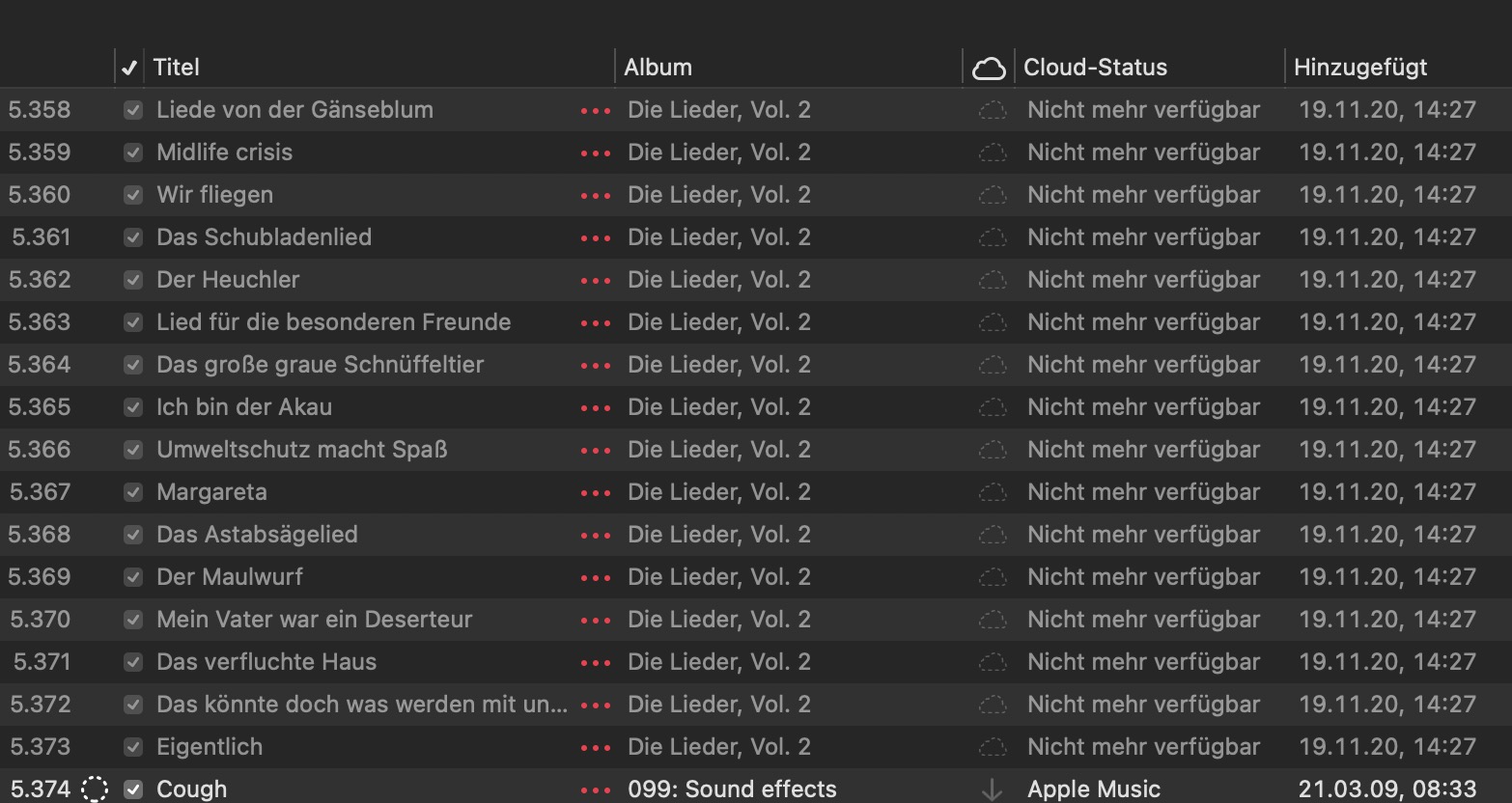Viewport: 1512px width, 803px height.
Task: Click the dashed cloud icon for Wir fliegen
Action: point(992,195)
